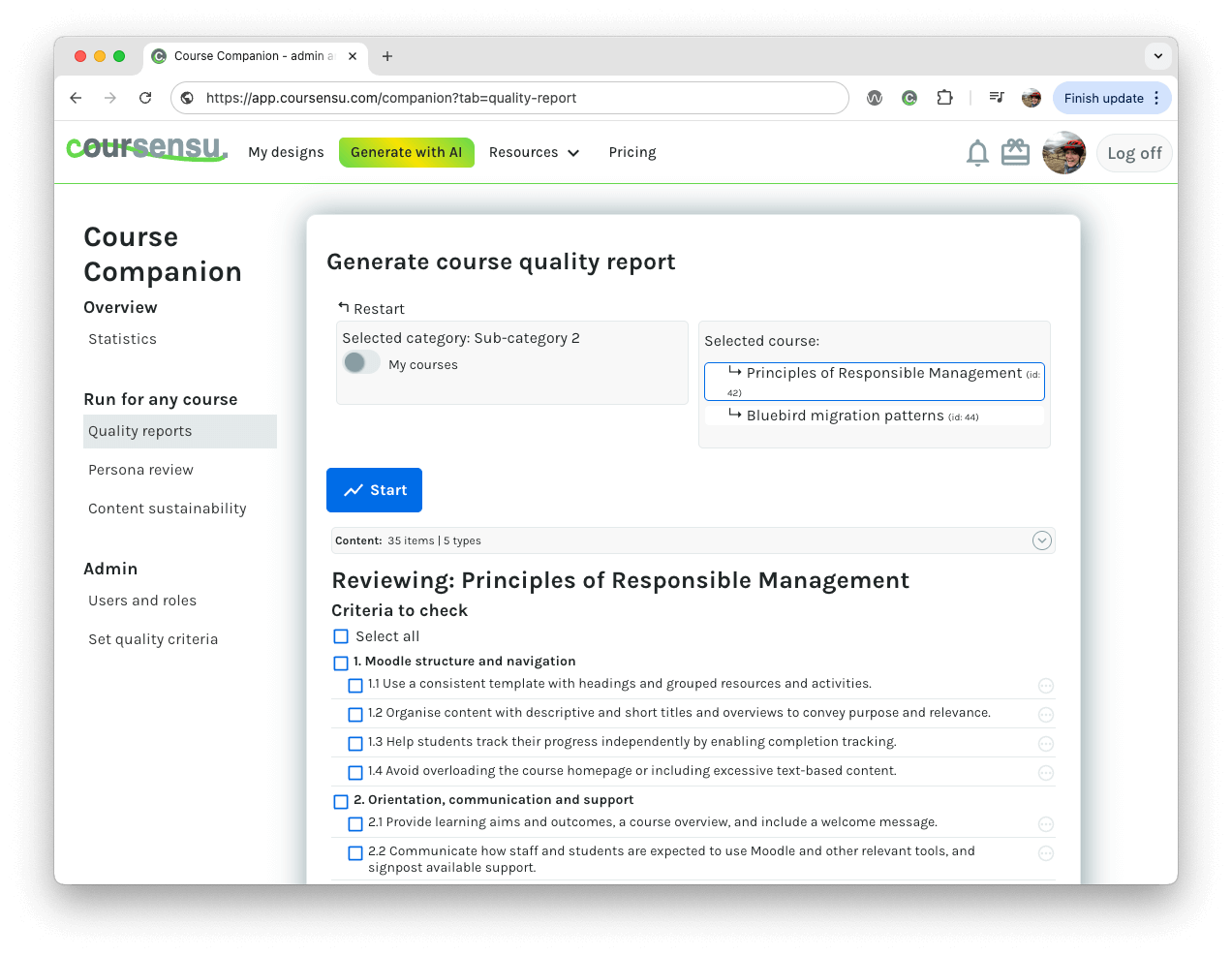Go to My designs
The height and width of the screenshot is (956, 1232).
tap(286, 152)
